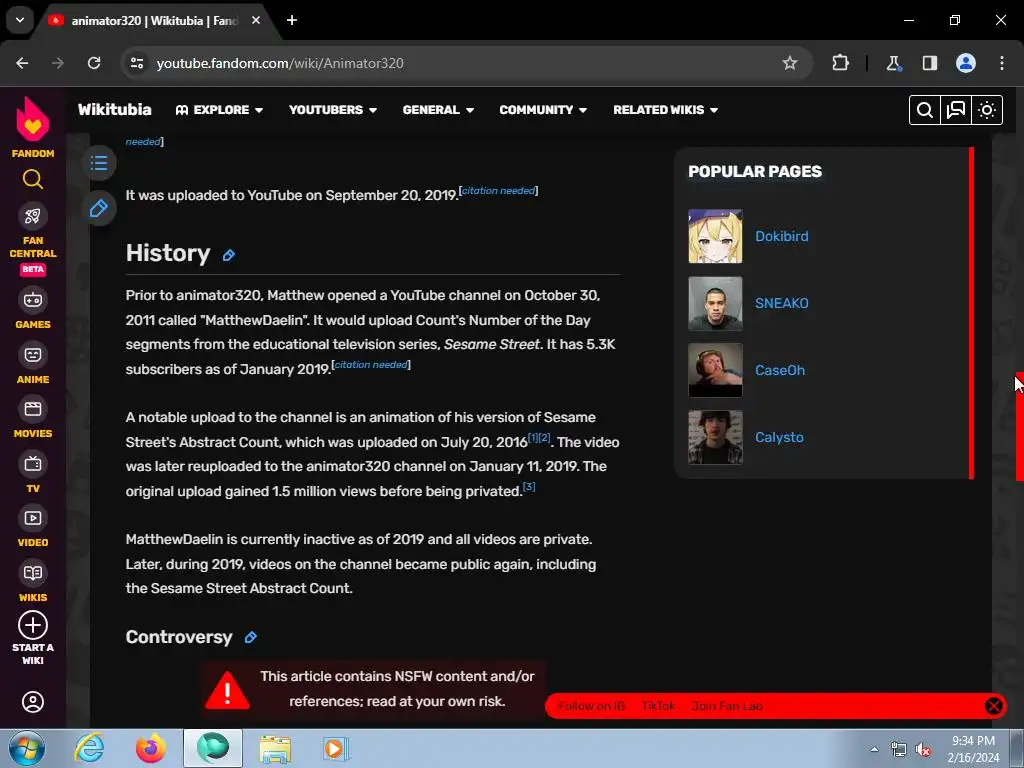Image resolution: width=1024 pixels, height=768 pixels.
Task: Open the Games controller icon
Action: [33, 300]
